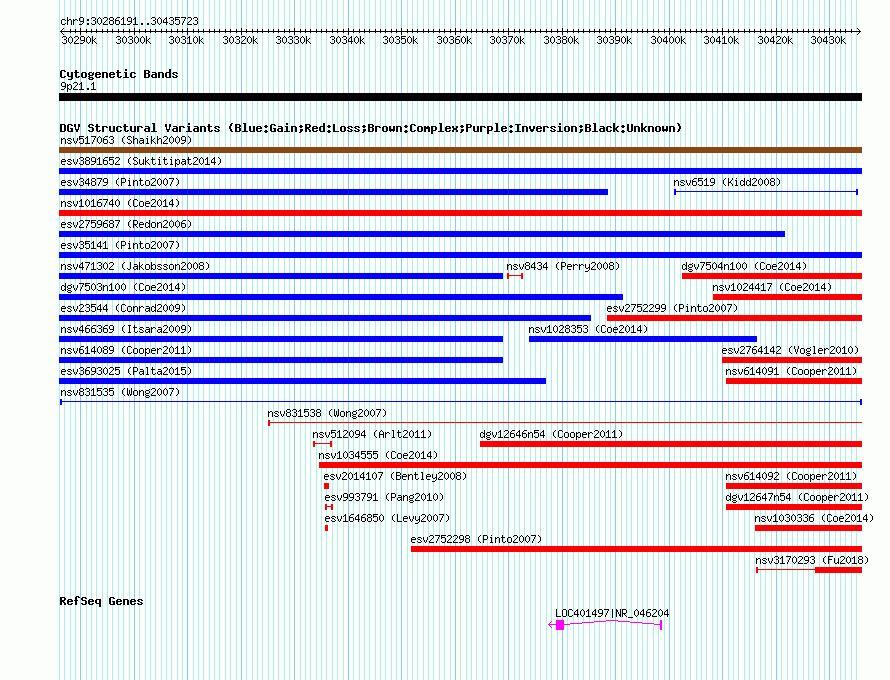Open esv993791 (Pang2010) label
This screenshot has height=680, width=890.
[x=384, y=497]
